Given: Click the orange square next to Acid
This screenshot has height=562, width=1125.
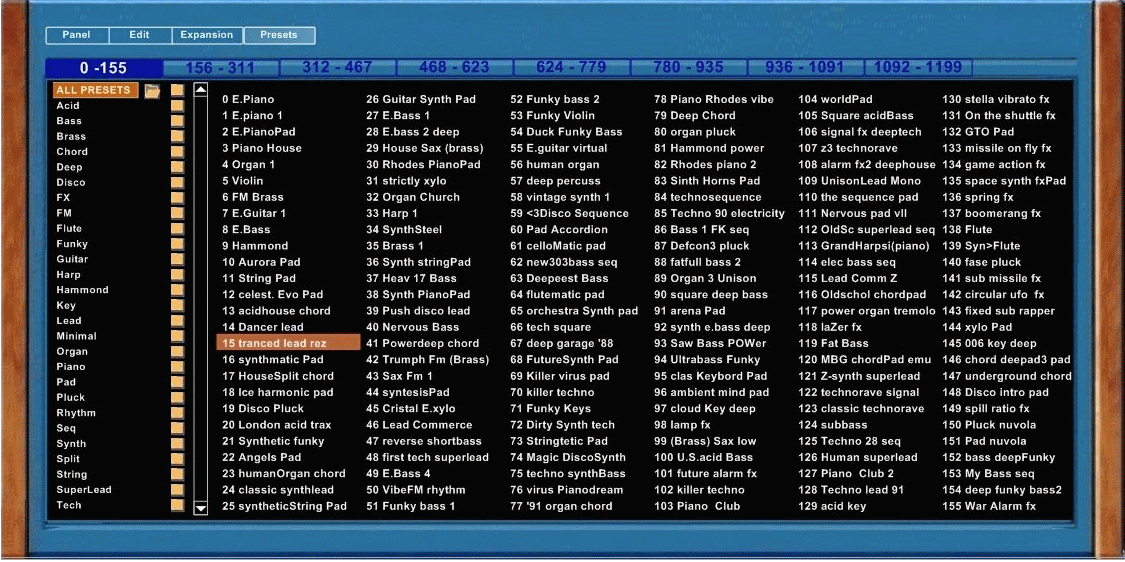Looking at the screenshot, I should coord(177,106).
